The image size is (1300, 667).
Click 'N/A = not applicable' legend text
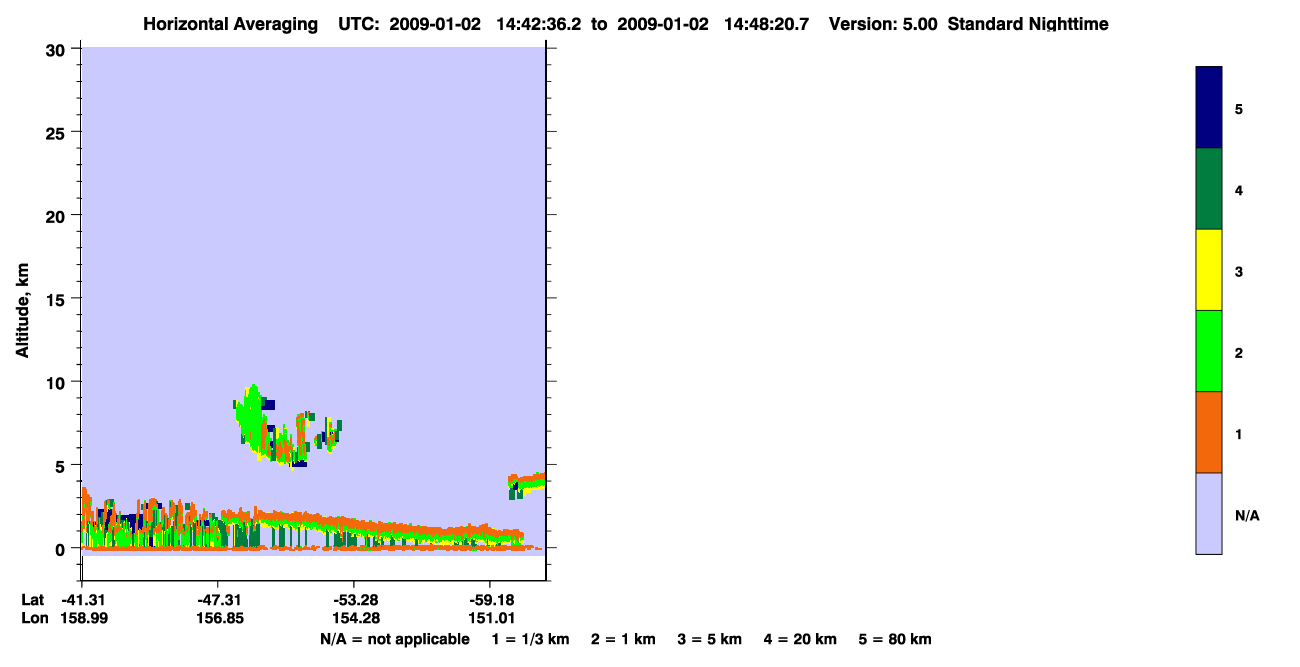394,639
